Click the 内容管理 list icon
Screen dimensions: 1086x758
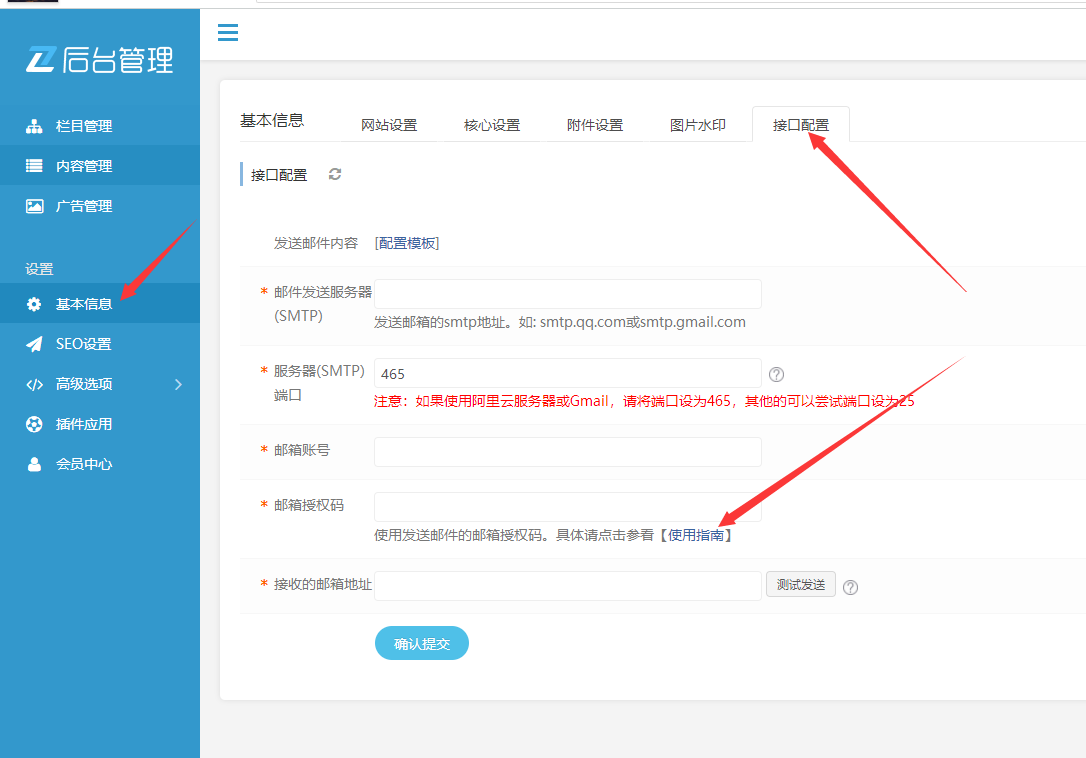[34, 166]
